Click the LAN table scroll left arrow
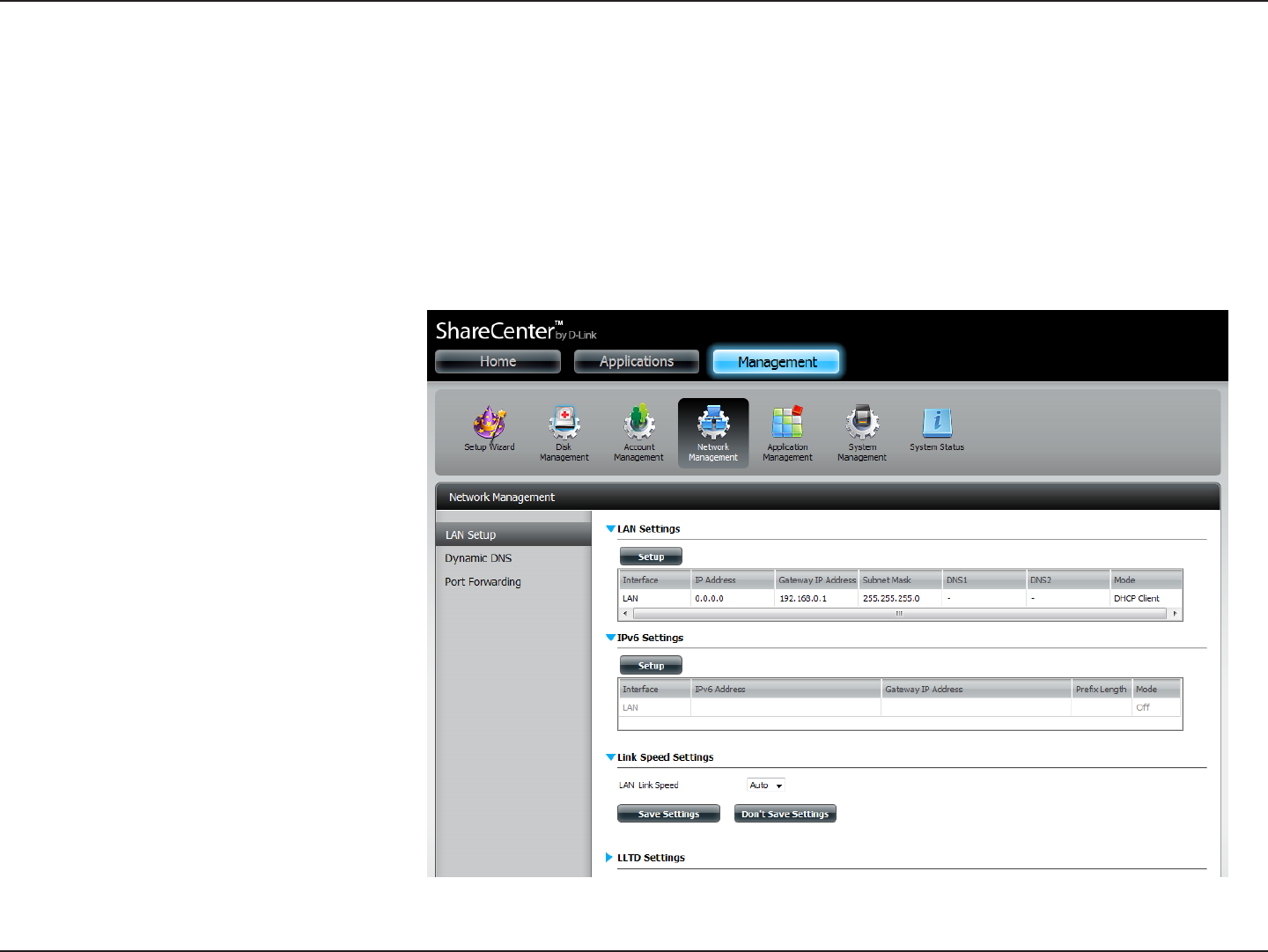This screenshot has height=952, width=1268. pyautogui.click(x=626, y=614)
